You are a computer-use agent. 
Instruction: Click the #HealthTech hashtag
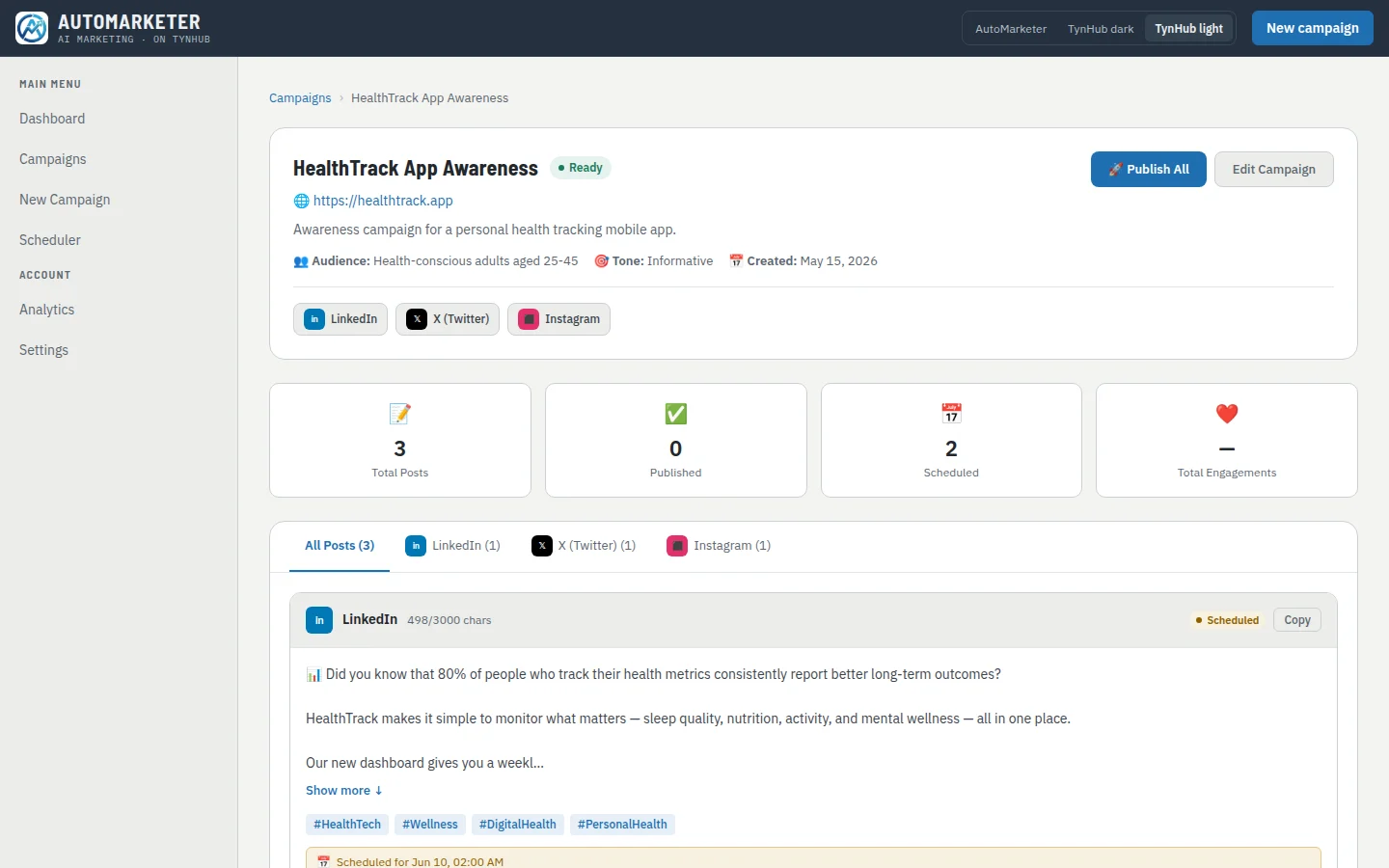tap(347, 825)
